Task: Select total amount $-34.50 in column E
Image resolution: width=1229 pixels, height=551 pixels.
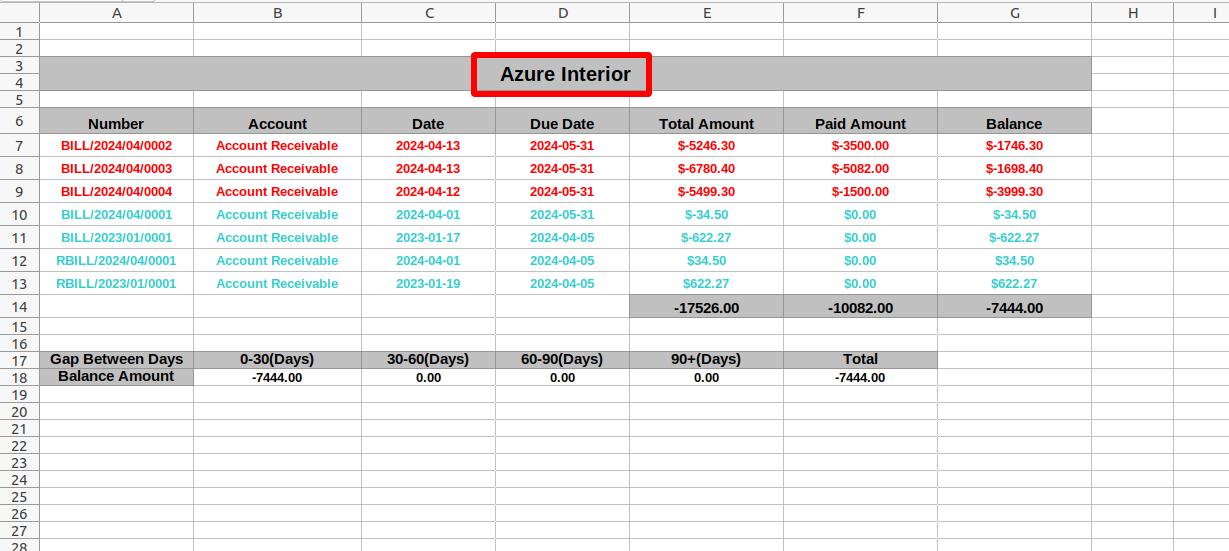Action: [x=706, y=215]
